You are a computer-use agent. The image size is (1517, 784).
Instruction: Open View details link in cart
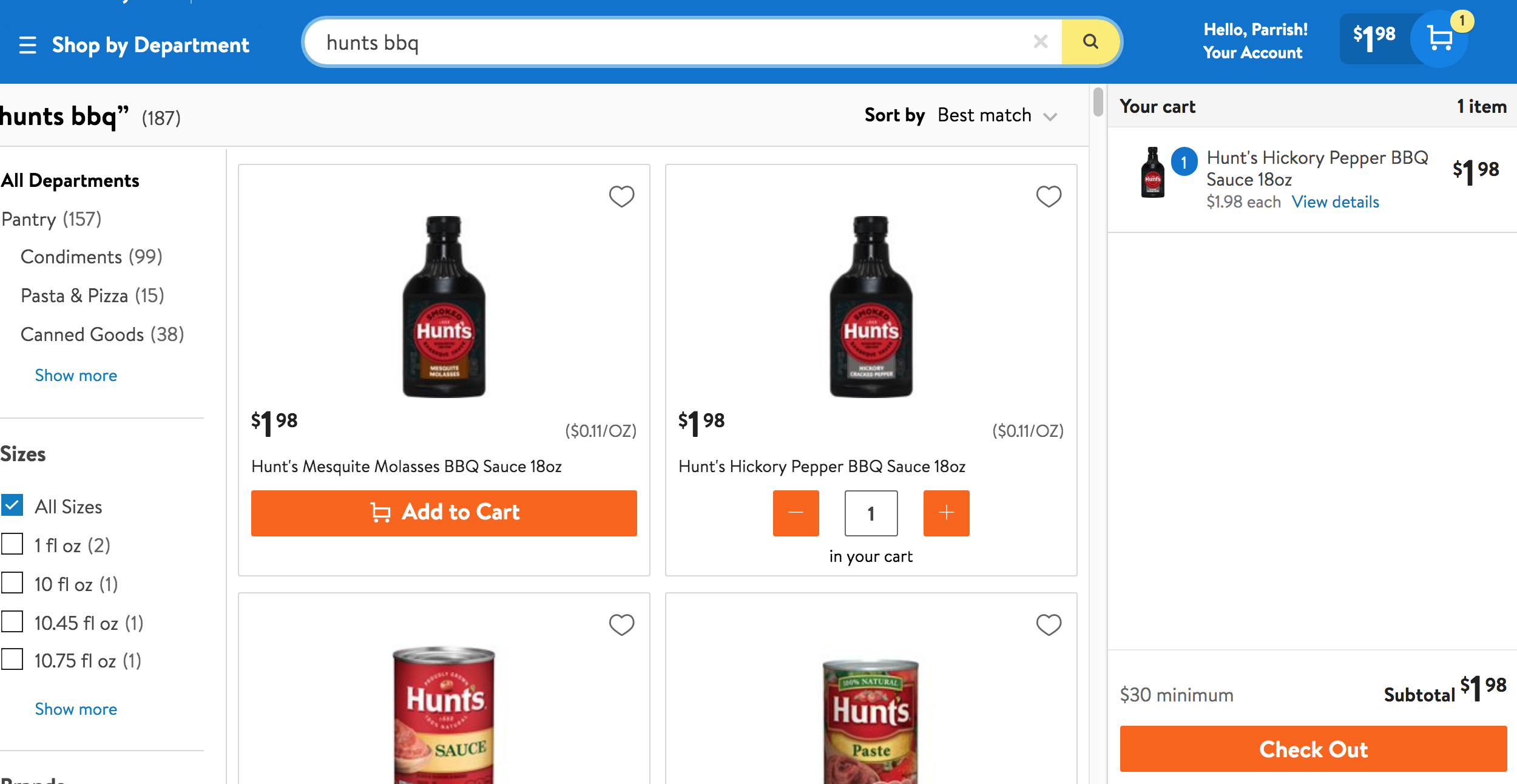[x=1335, y=202]
